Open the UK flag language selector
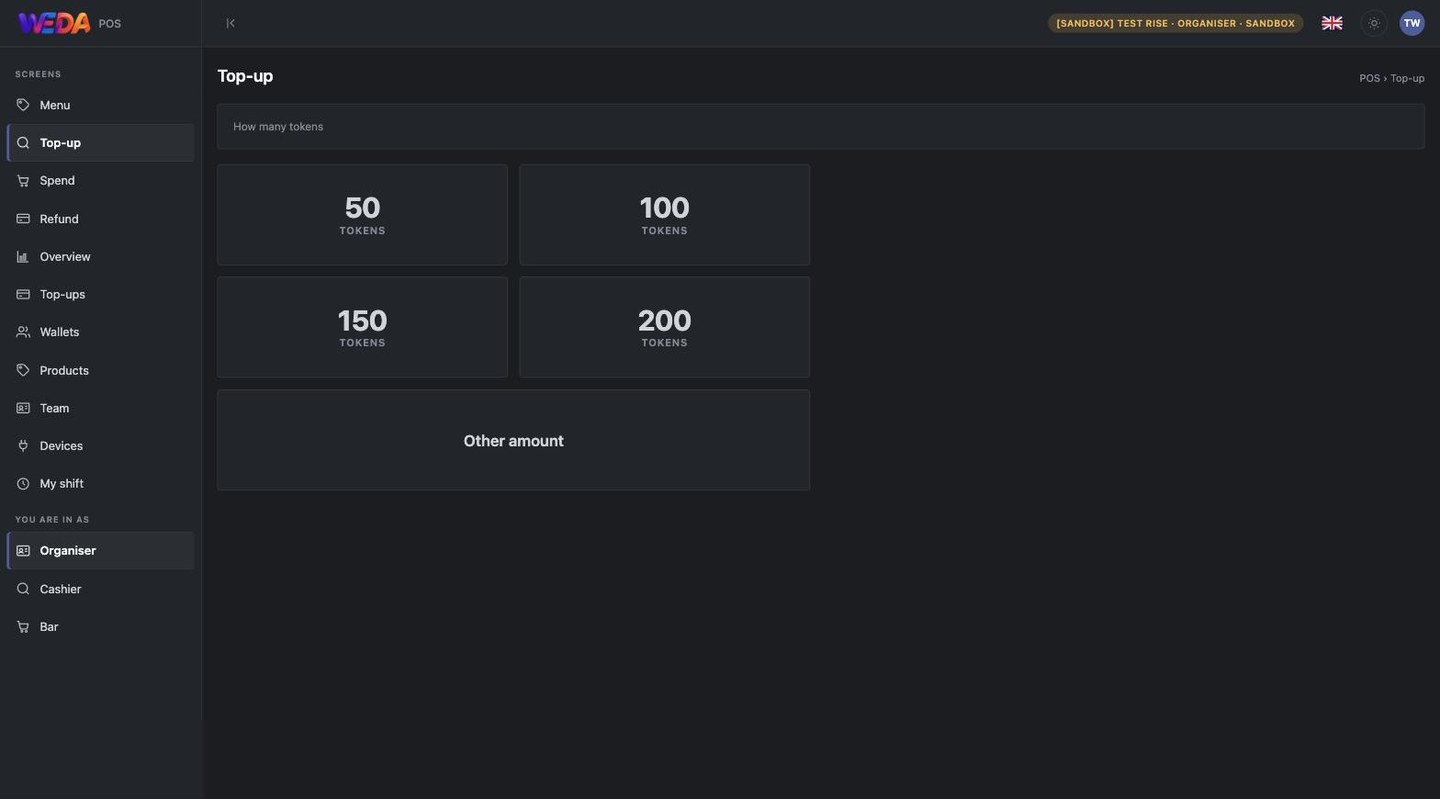Image resolution: width=1440 pixels, height=799 pixels. (1332, 23)
